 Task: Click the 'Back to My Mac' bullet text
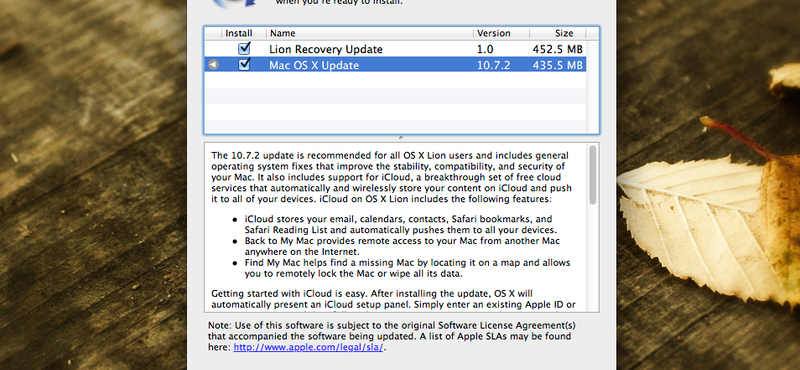coord(402,246)
